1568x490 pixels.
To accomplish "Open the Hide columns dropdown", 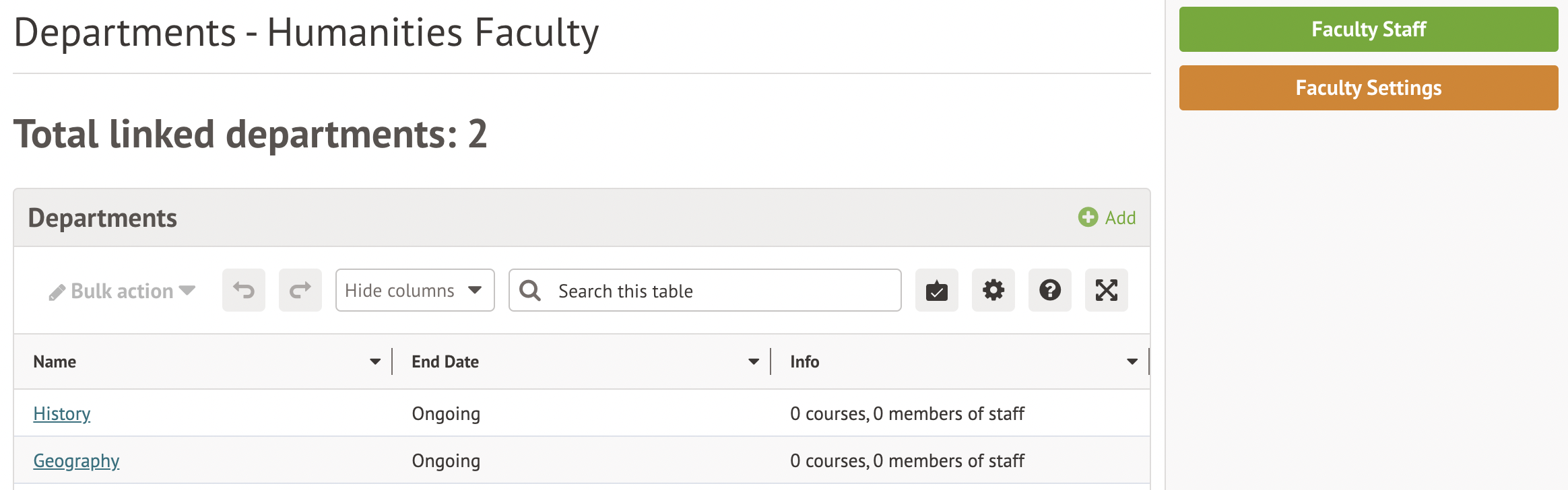I will 415,291.
